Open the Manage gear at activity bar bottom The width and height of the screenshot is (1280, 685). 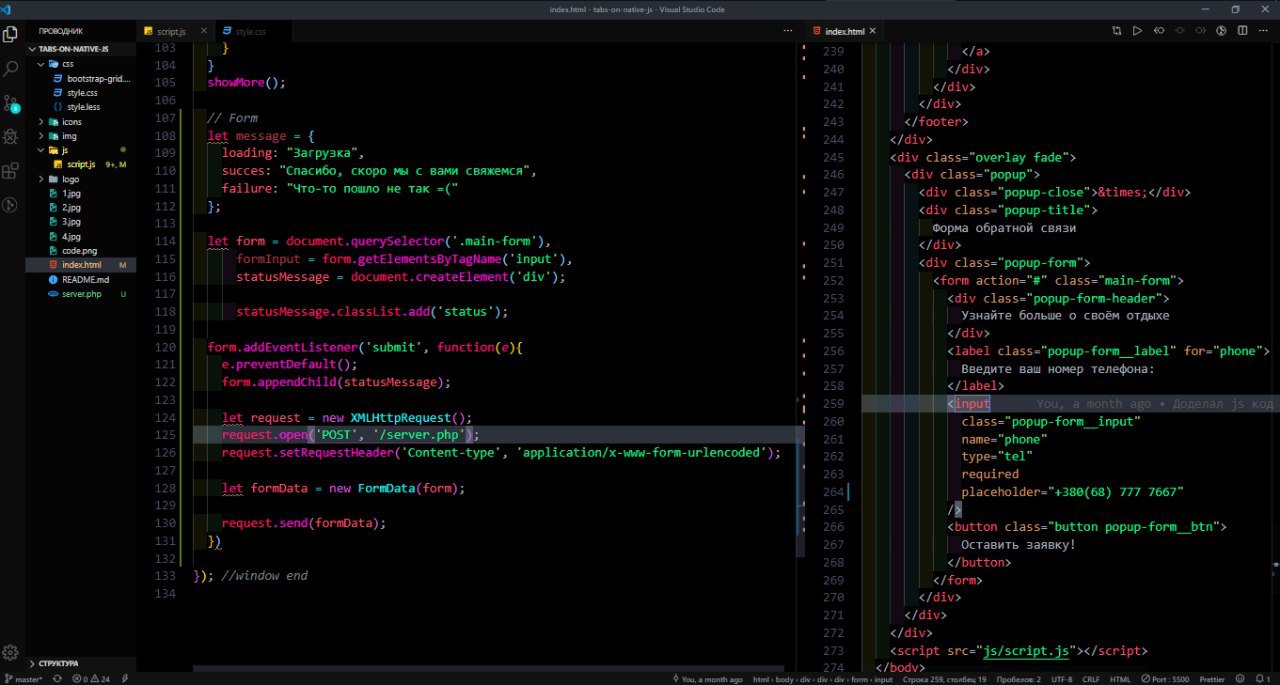tap(11, 653)
